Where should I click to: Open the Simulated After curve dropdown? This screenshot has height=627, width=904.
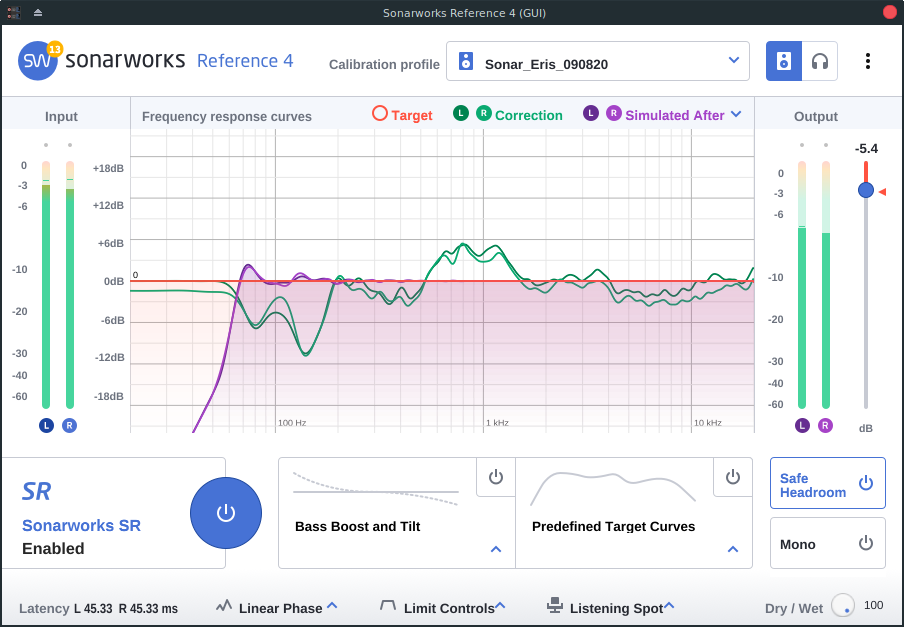(736, 114)
